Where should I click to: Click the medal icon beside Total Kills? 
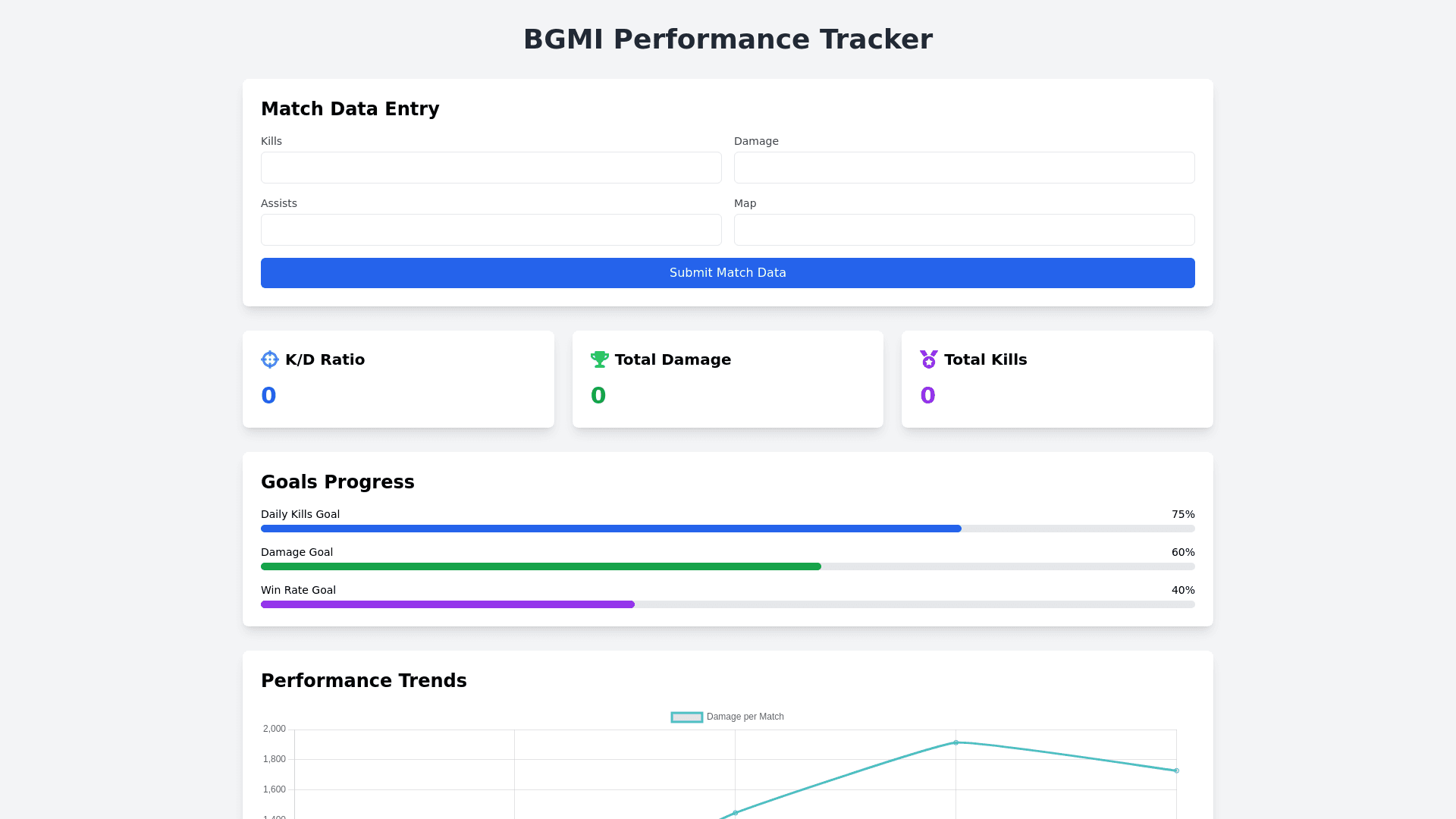coord(928,359)
